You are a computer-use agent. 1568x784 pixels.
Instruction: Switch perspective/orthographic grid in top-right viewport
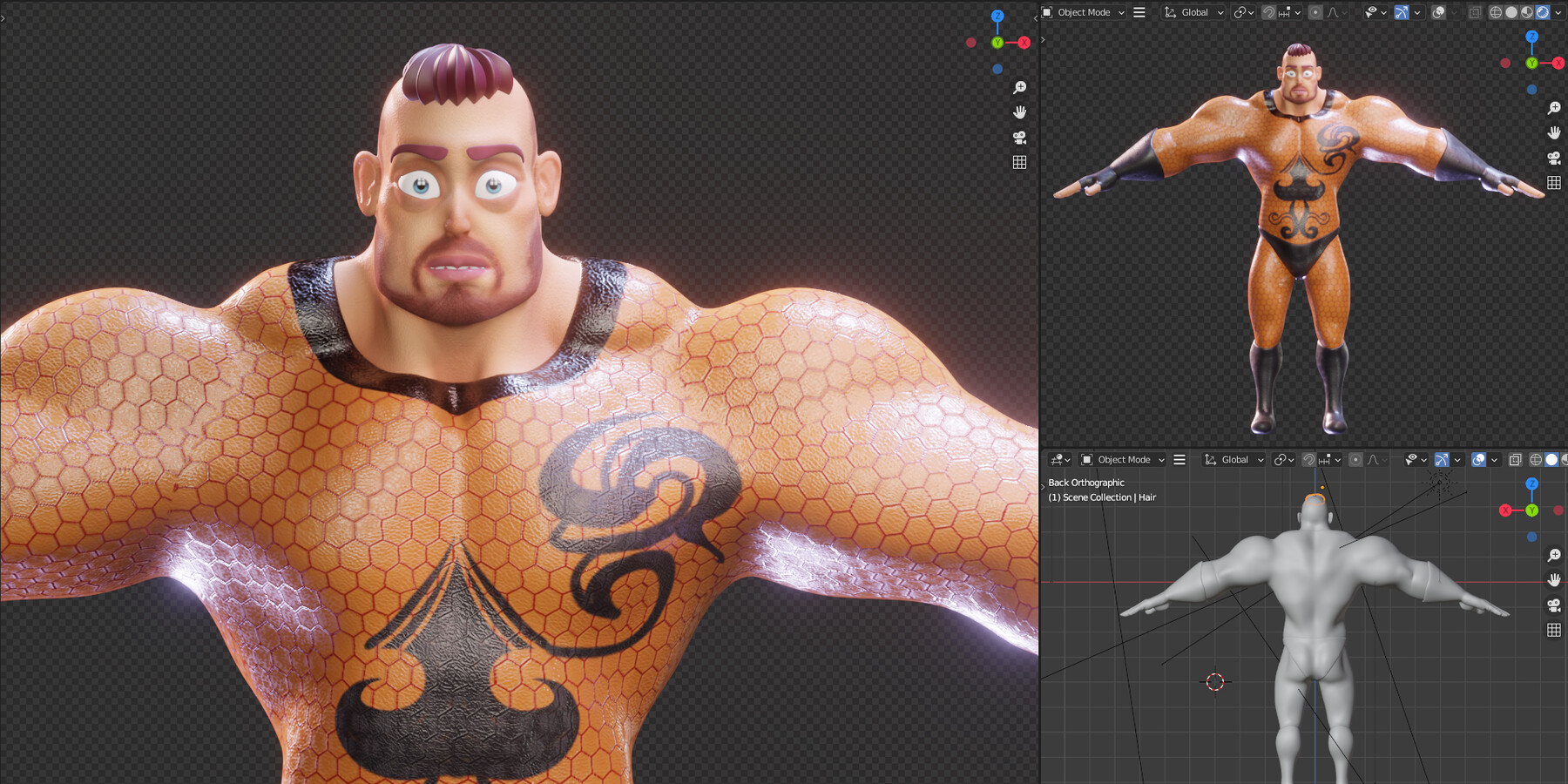click(1554, 183)
